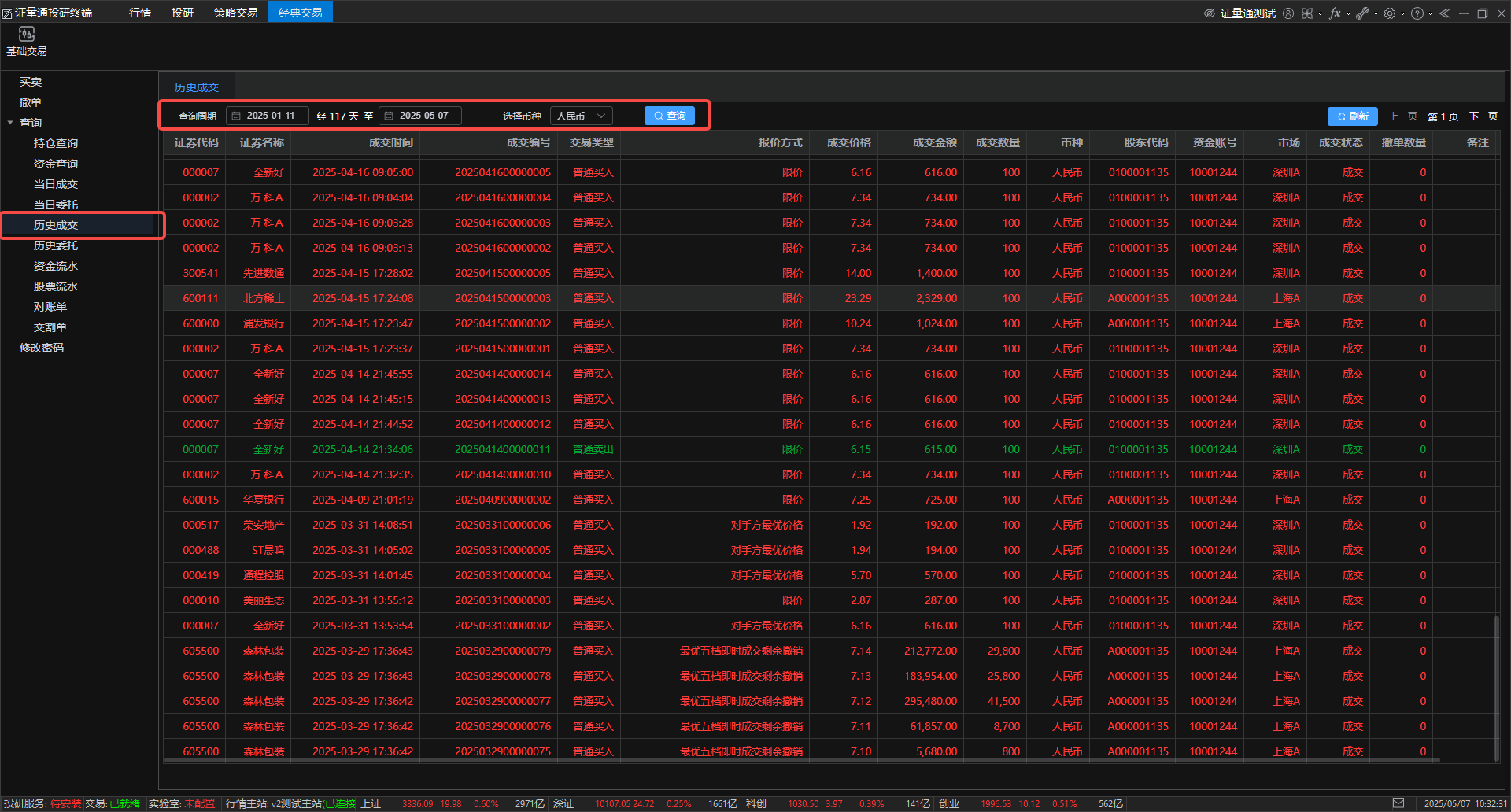Viewport: 1511px width, 812px height.
Task: Click the 创业 index in status bar
Action: 948,803
